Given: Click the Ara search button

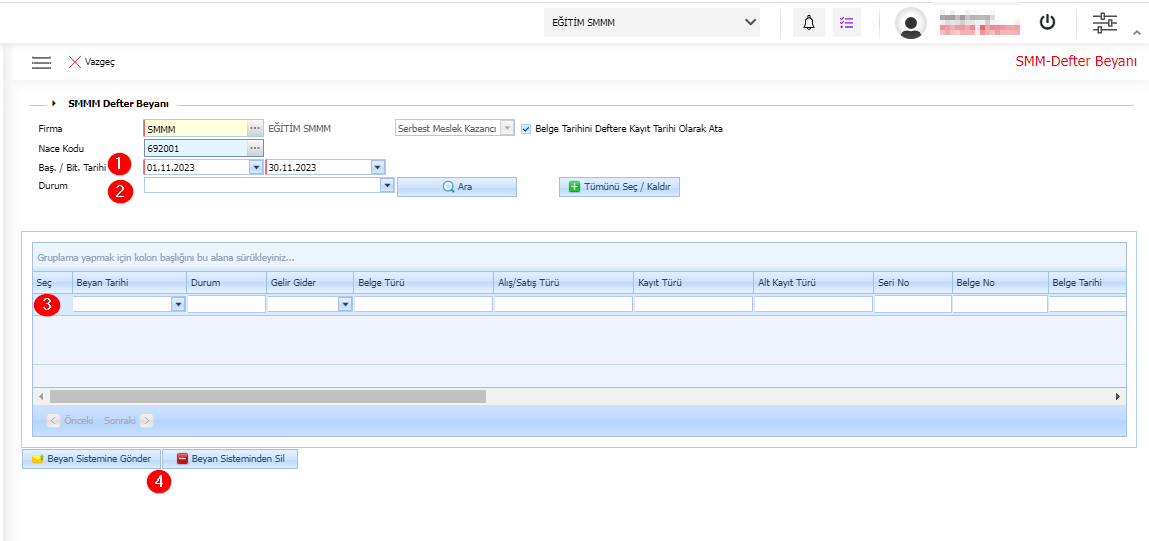Looking at the screenshot, I should click(x=457, y=187).
